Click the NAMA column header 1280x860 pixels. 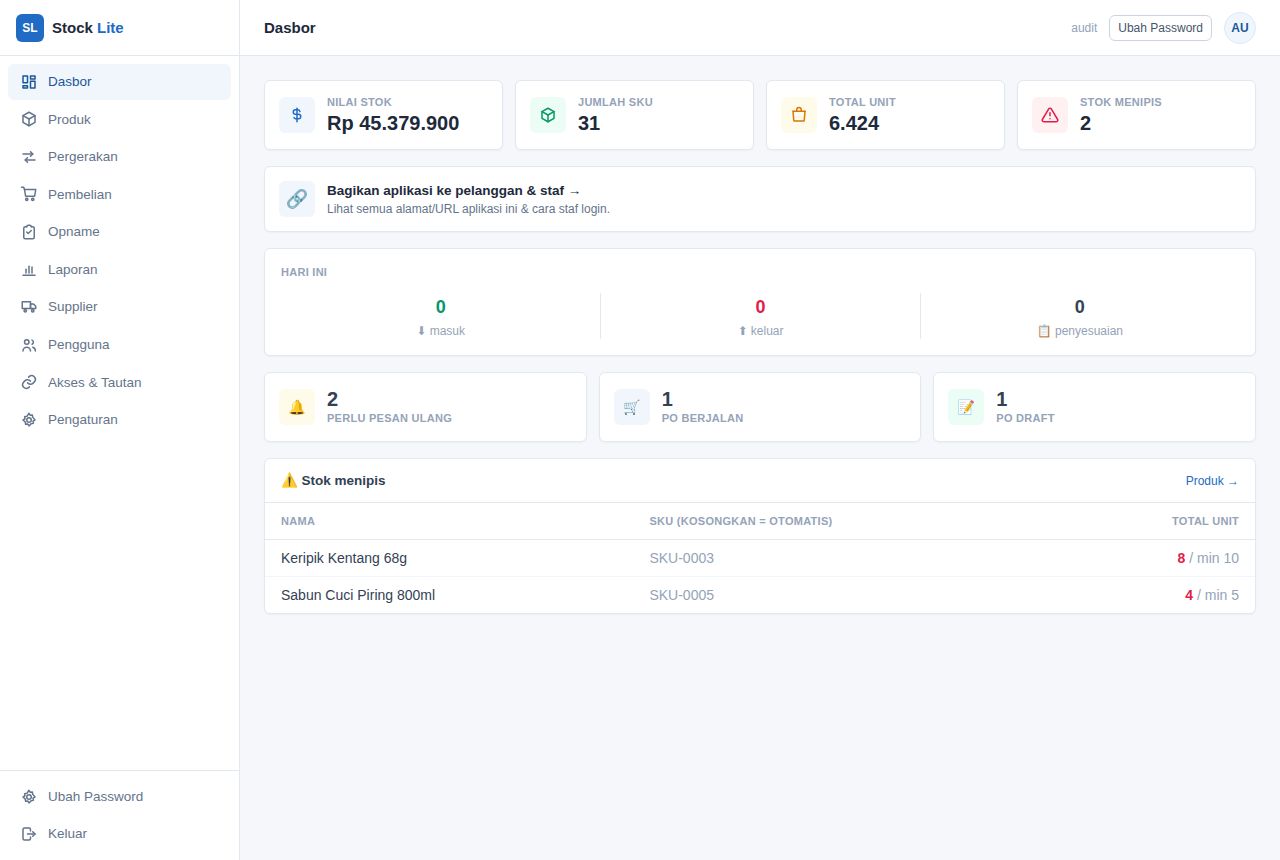tap(298, 521)
